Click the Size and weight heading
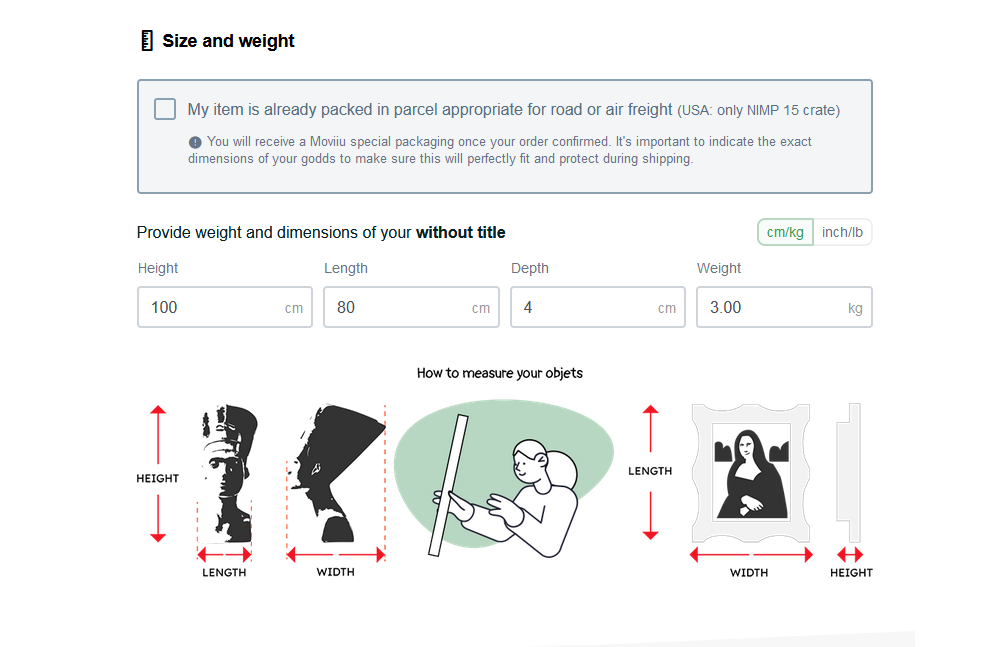Image resolution: width=996 pixels, height=647 pixels. click(228, 41)
